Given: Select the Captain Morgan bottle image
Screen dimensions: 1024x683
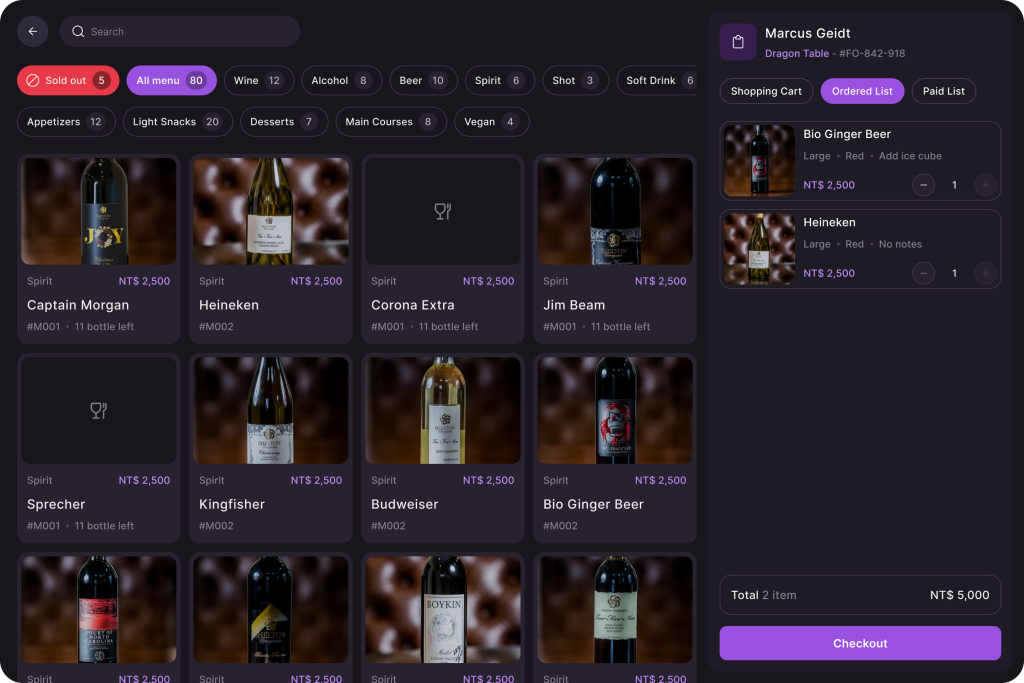Looking at the screenshot, I should [x=99, y=211].
